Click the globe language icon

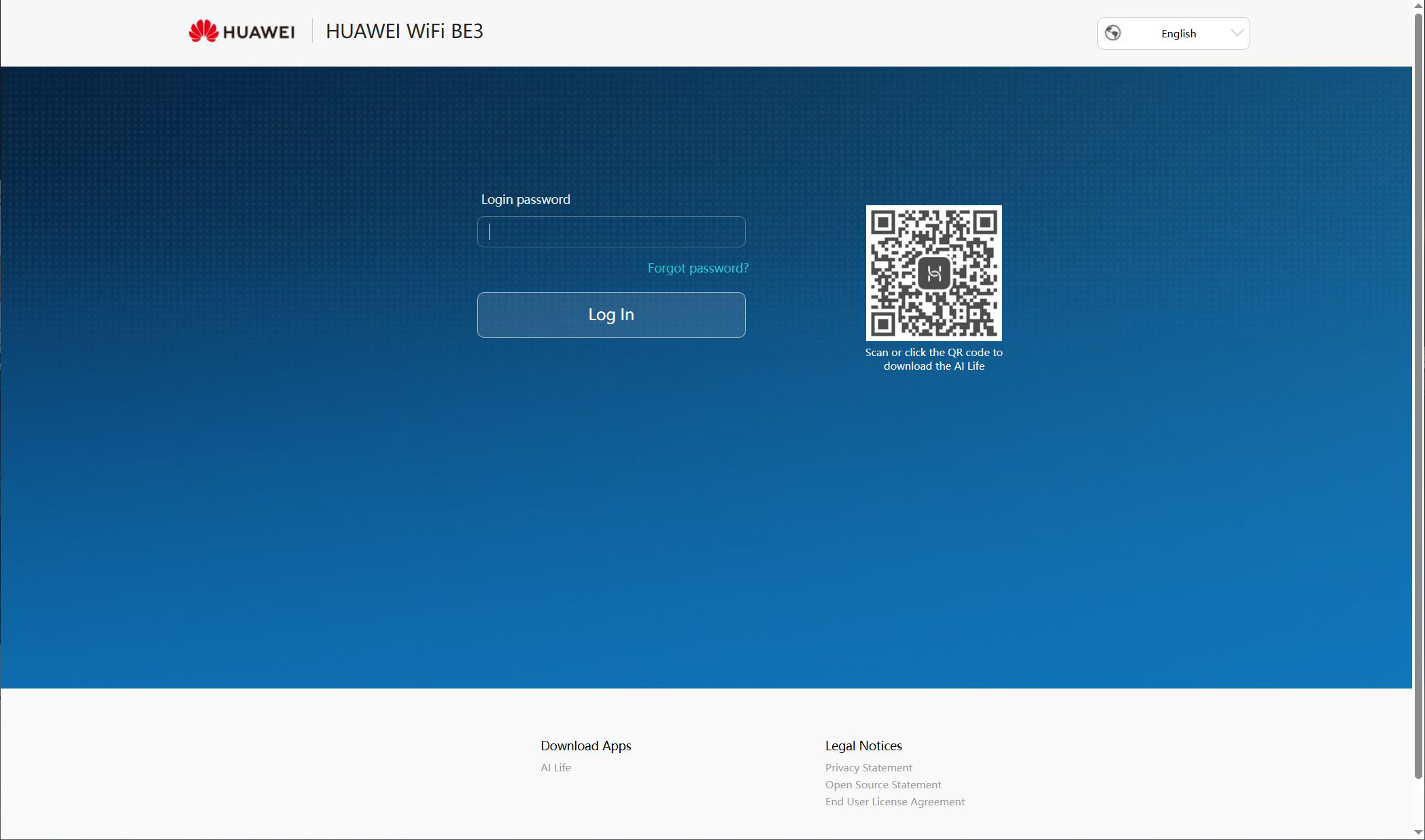click(1113, 33)
